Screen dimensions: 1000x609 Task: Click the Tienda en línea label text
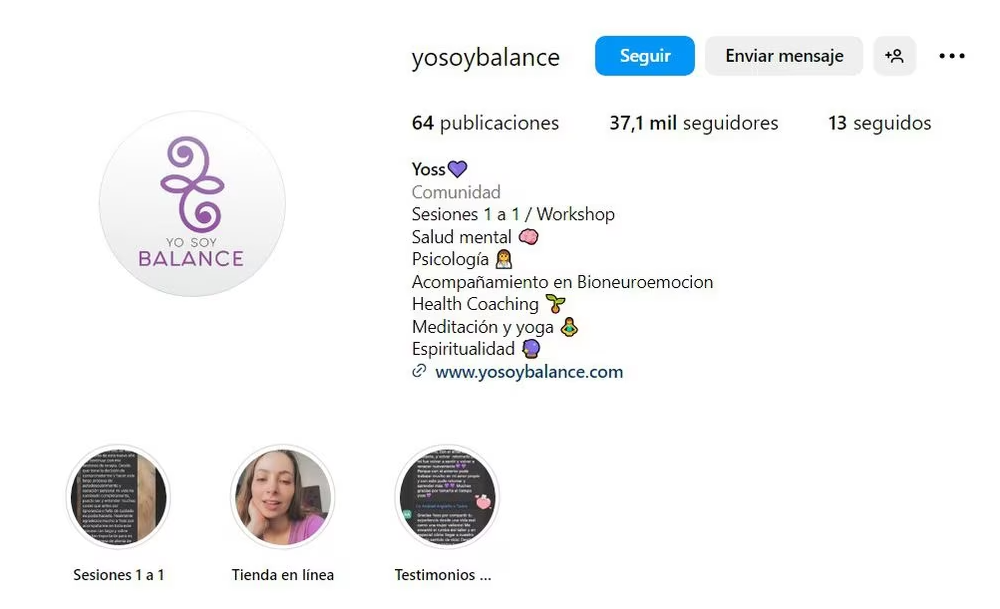click(283, 575)
